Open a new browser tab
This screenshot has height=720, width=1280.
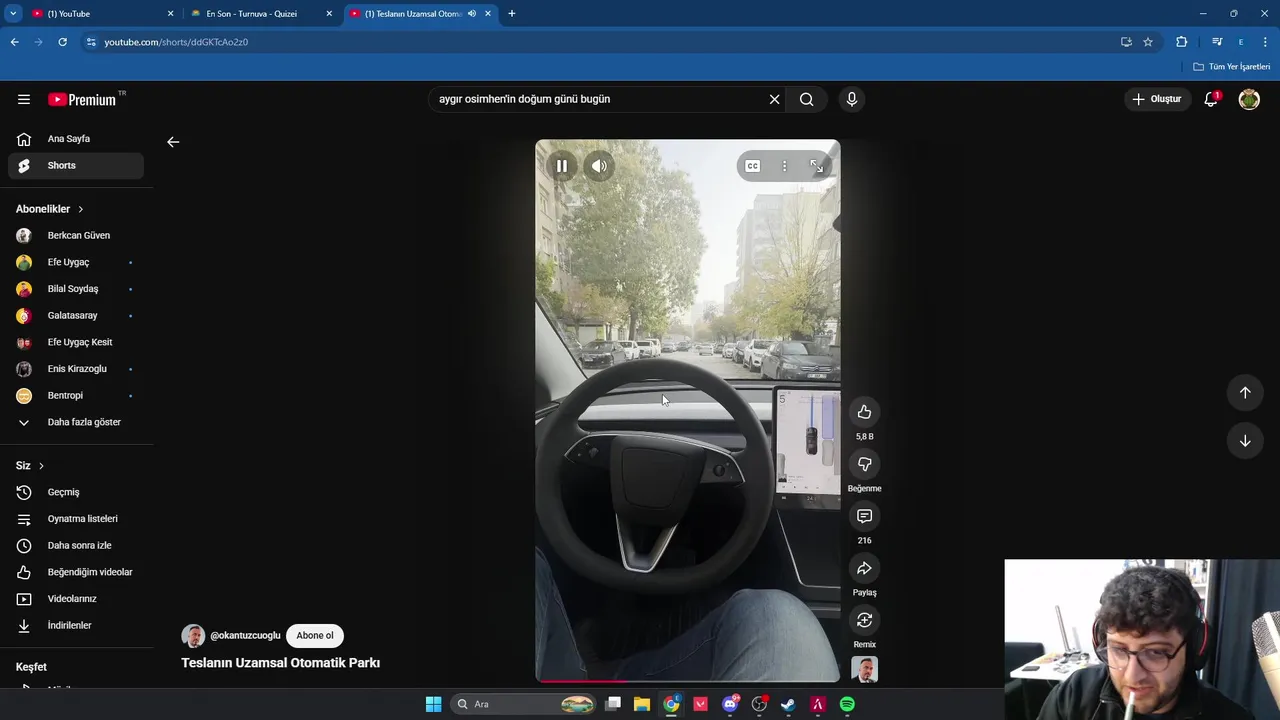(x=512, y=14)
